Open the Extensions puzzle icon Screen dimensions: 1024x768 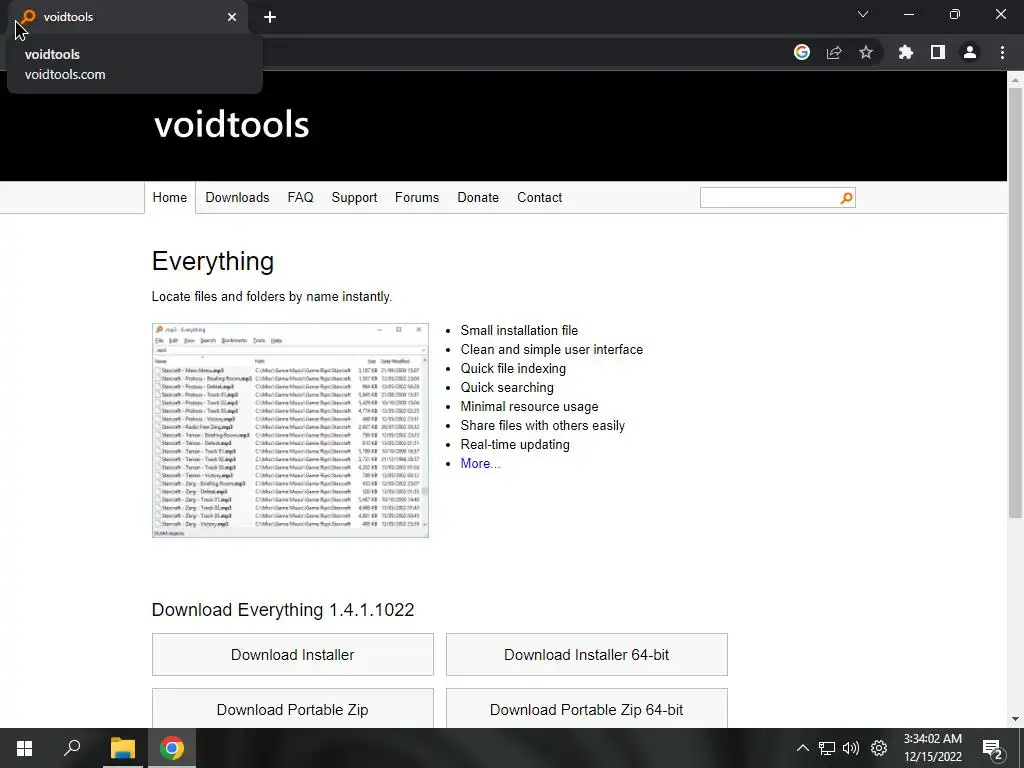pyautogui.click(x=906, y=52)
